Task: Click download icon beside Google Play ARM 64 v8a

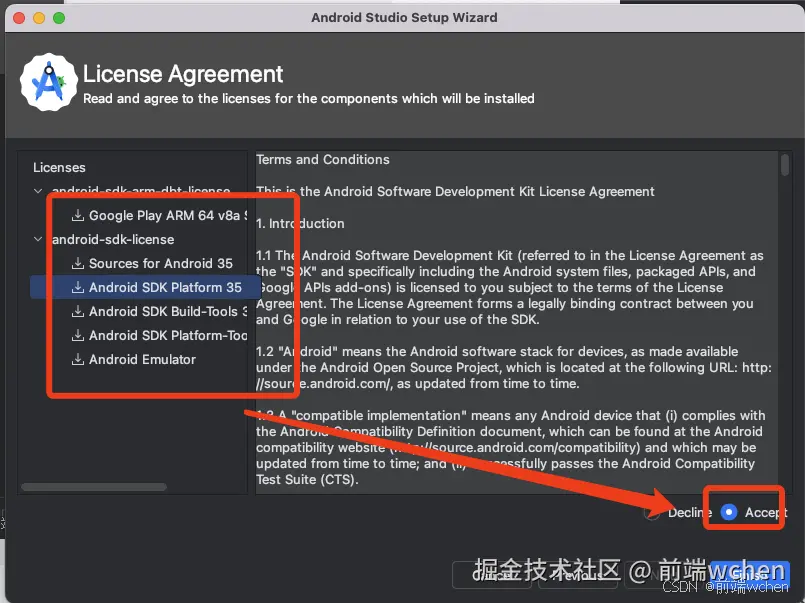Action: pyautogui.click(x=78, y=215)
